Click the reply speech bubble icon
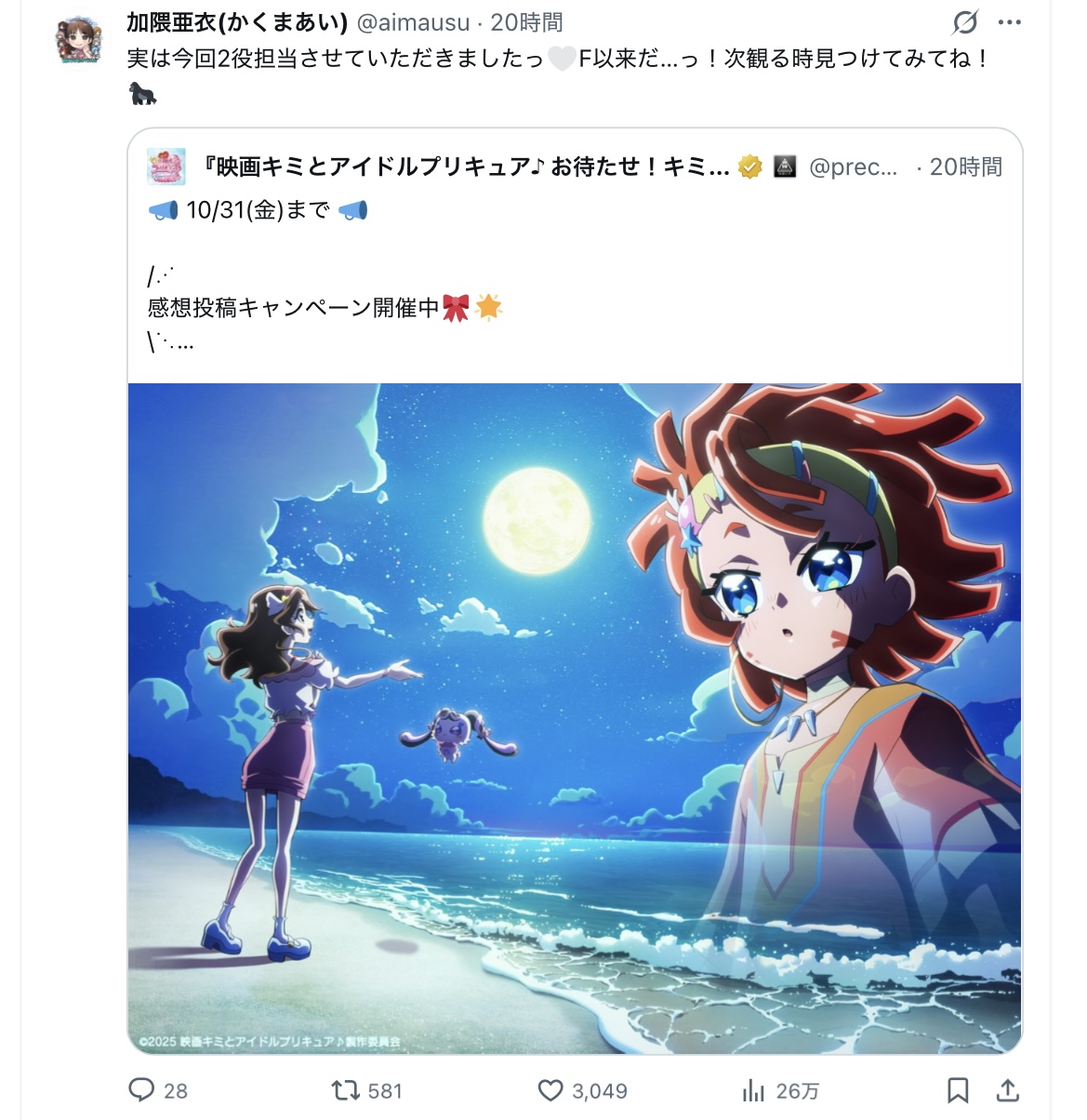This screenshot has height=1120, width=1087. pyautogui.click(x=141, y=1090)
